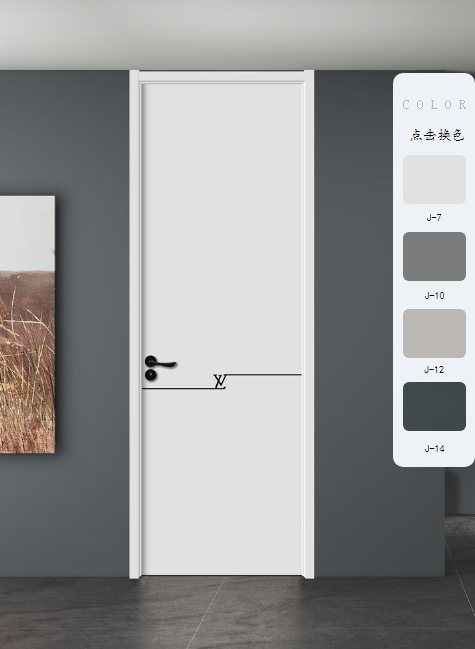This screenshot has height=649, width=475.
Task: Click the top of the door frame
Action: tap(221, 76)
